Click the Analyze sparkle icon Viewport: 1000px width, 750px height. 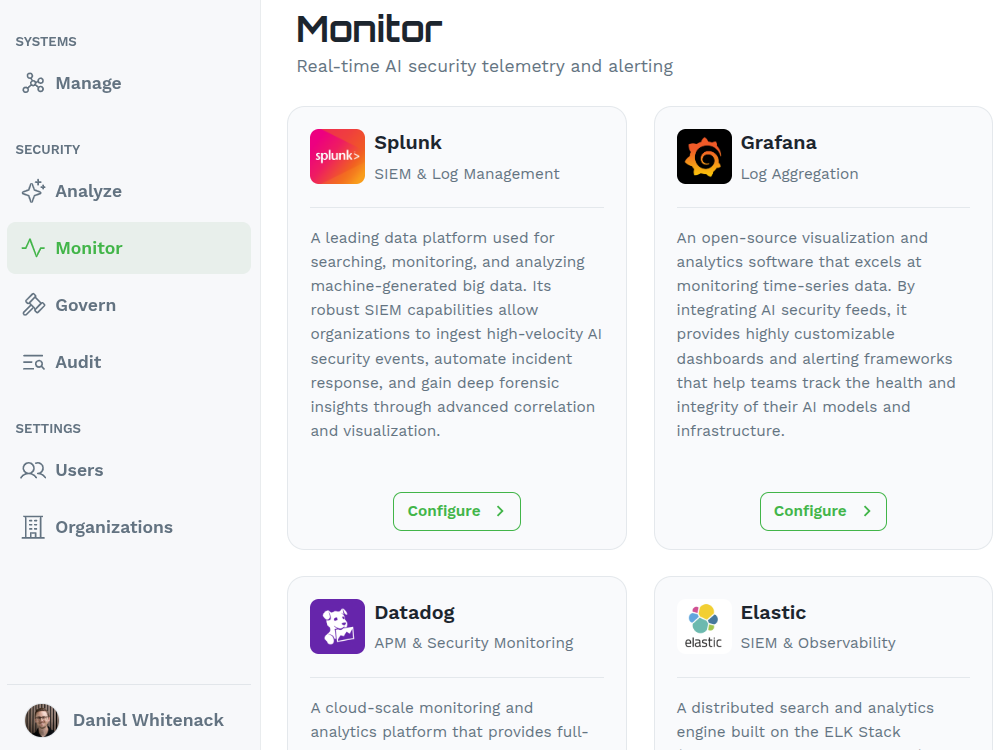pyautogui.click(x=33, y=191)
